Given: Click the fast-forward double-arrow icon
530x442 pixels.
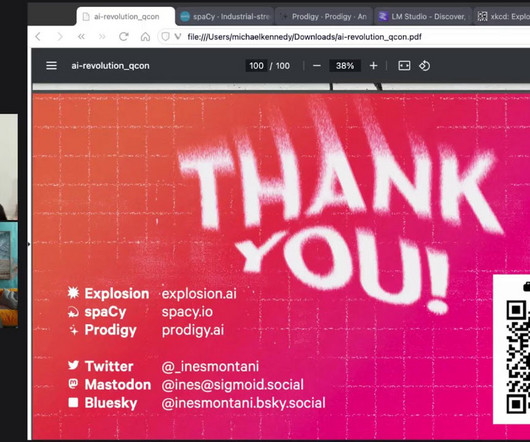Looking at the screenshot, I should [102, 36].
